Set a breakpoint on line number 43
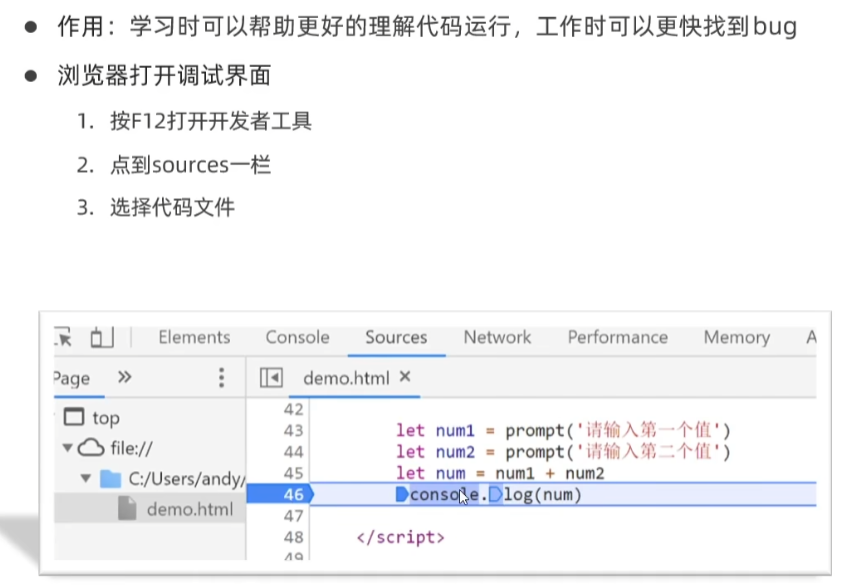This screenshot has height=587, width=862. [x=294, y=430]
